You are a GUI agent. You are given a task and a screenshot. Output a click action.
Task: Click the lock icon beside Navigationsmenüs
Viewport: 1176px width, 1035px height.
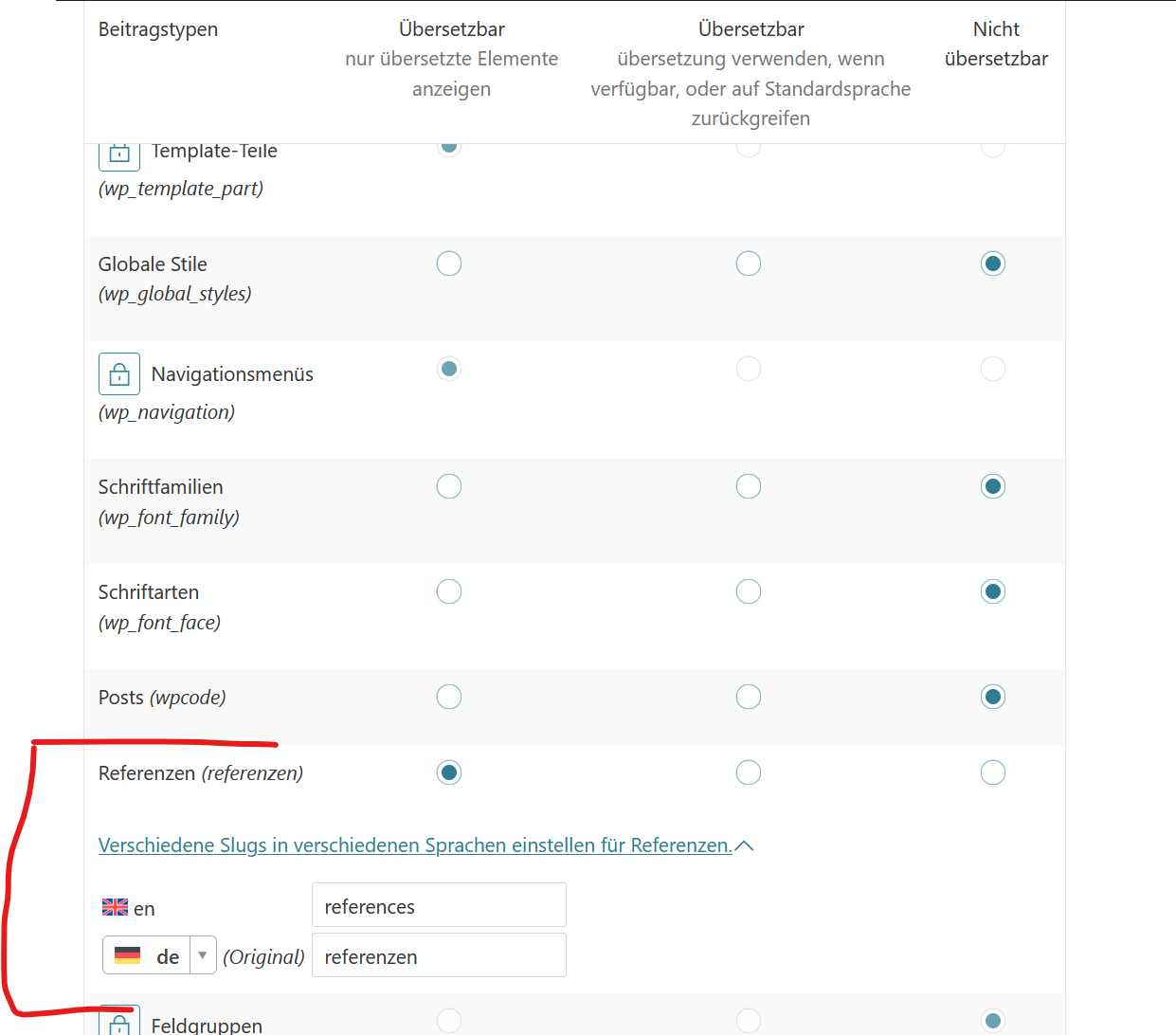point(119,373)
